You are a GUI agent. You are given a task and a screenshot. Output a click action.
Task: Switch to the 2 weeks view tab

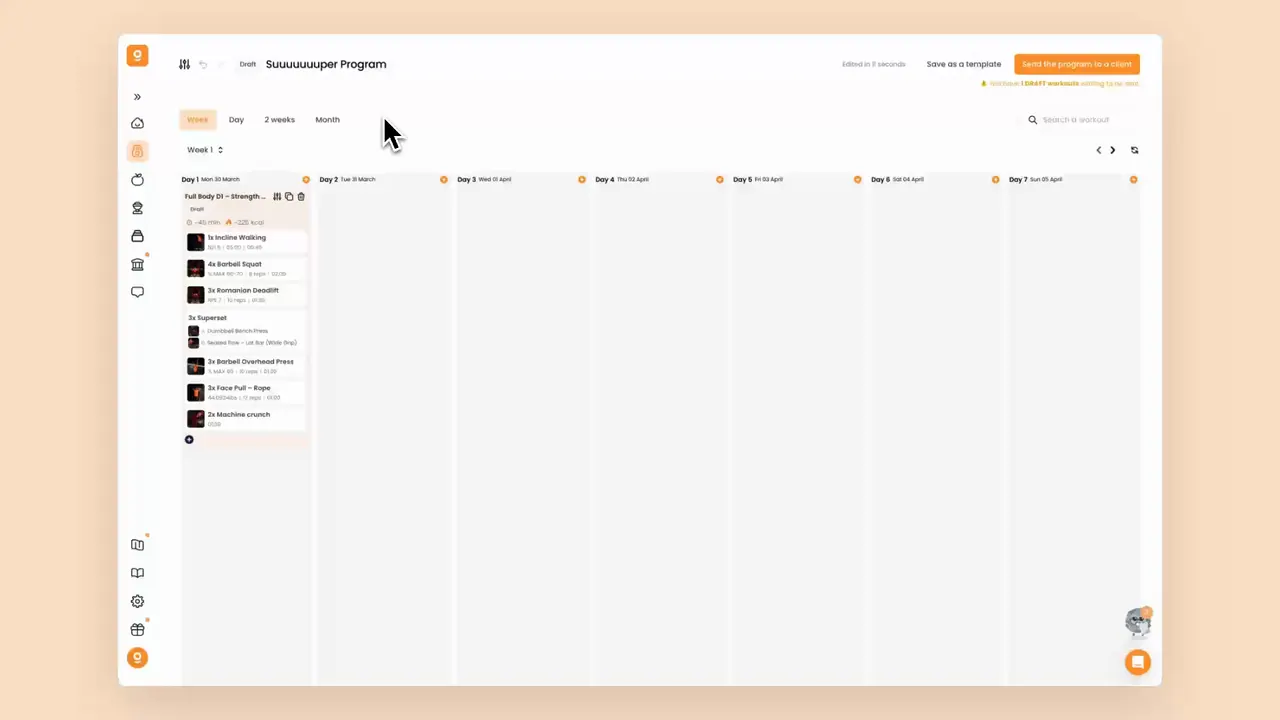click(x=279, y=119)
